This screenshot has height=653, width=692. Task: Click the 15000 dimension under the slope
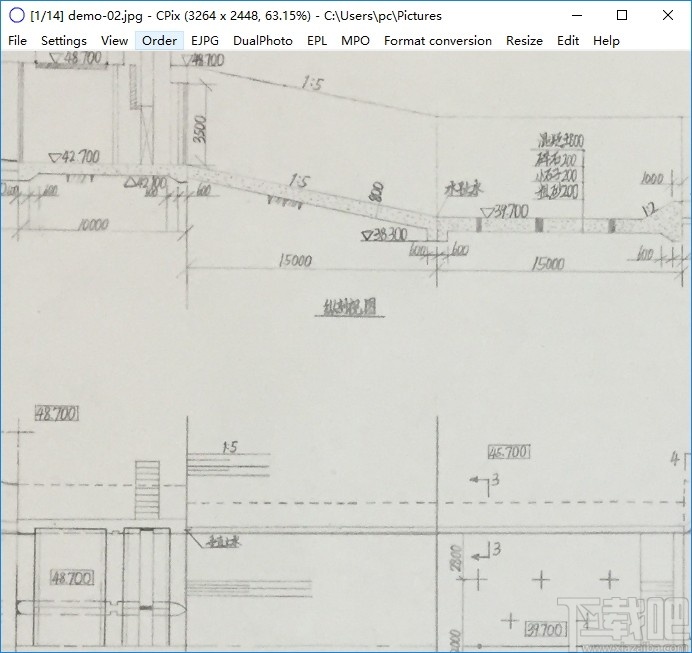(x=295, y=260)
